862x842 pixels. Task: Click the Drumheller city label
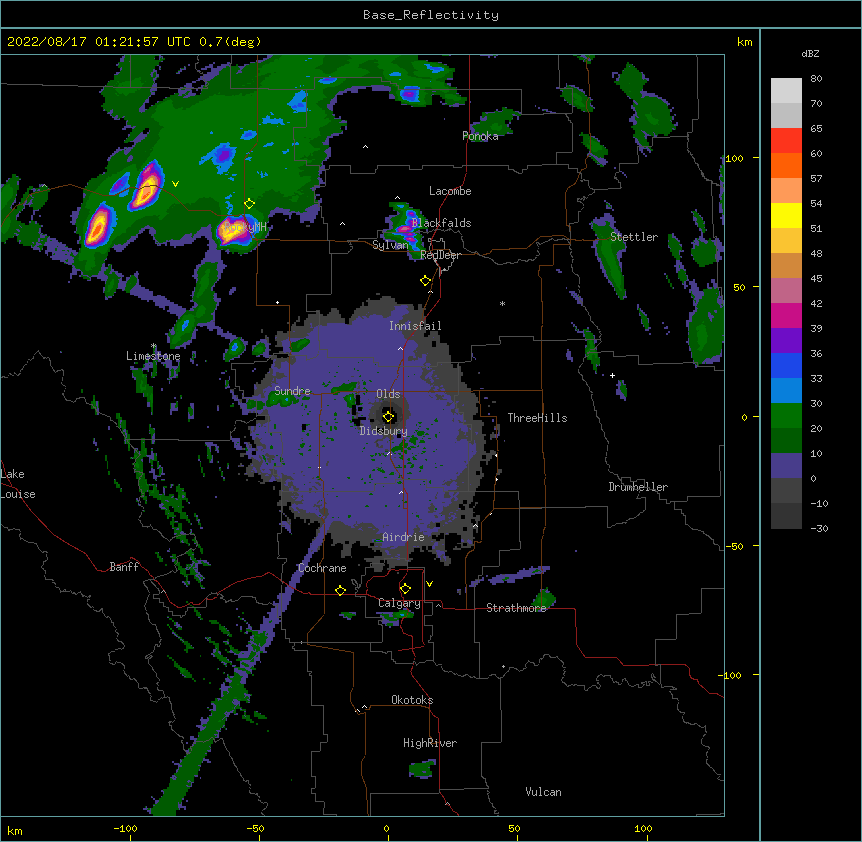tap(638, 487)
